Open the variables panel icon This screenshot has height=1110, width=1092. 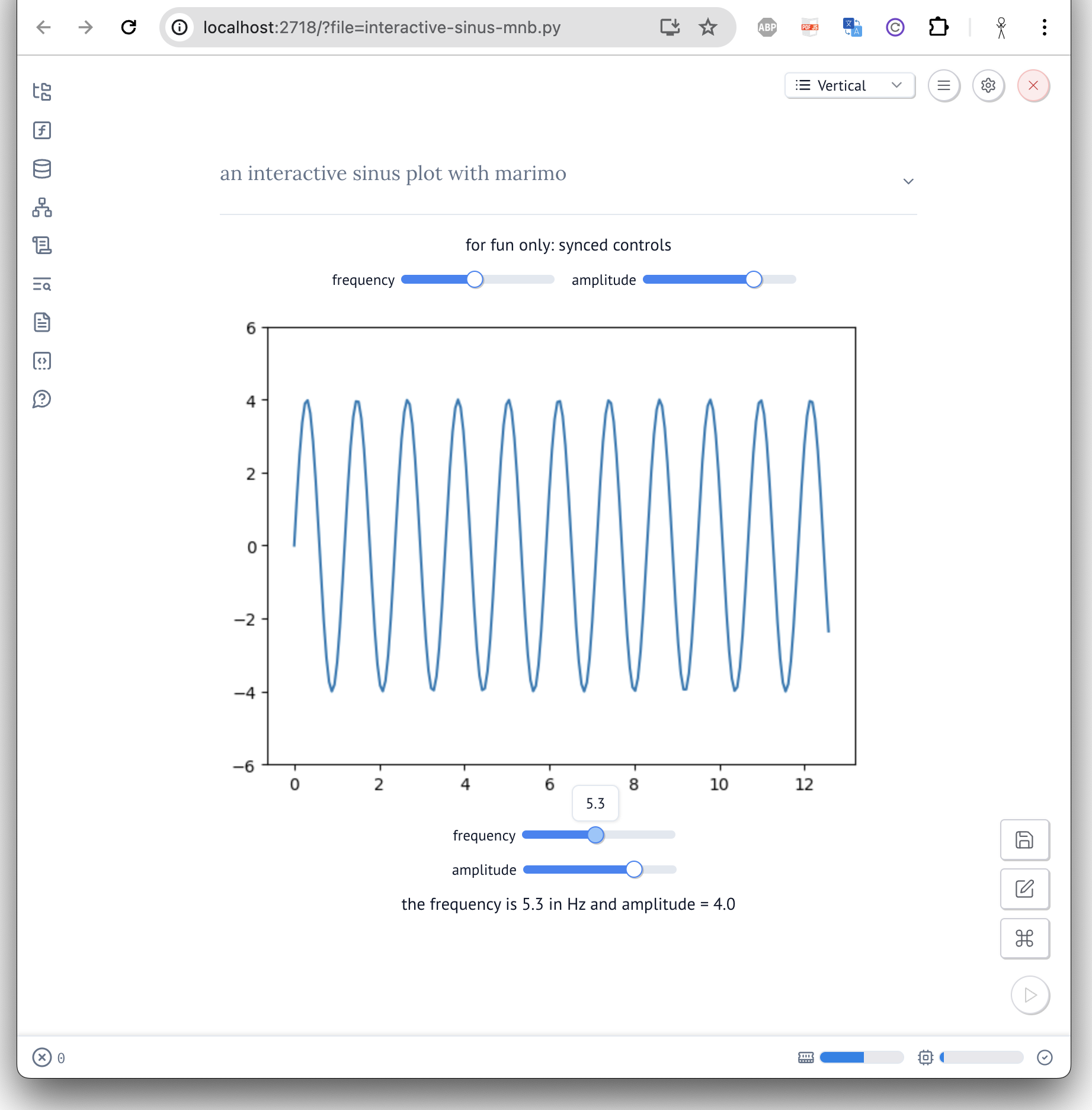[42, 130]
